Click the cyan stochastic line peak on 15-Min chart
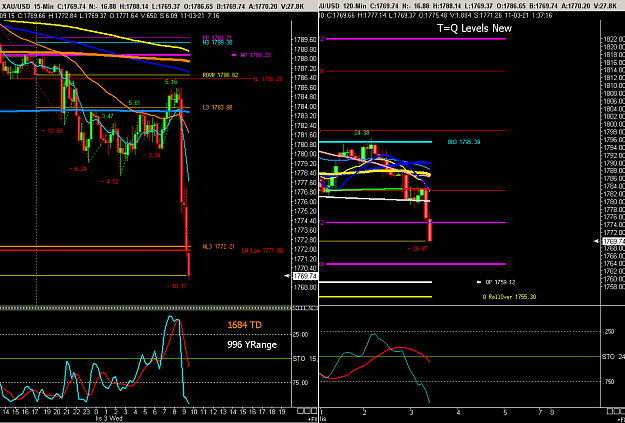 [171, 318]
